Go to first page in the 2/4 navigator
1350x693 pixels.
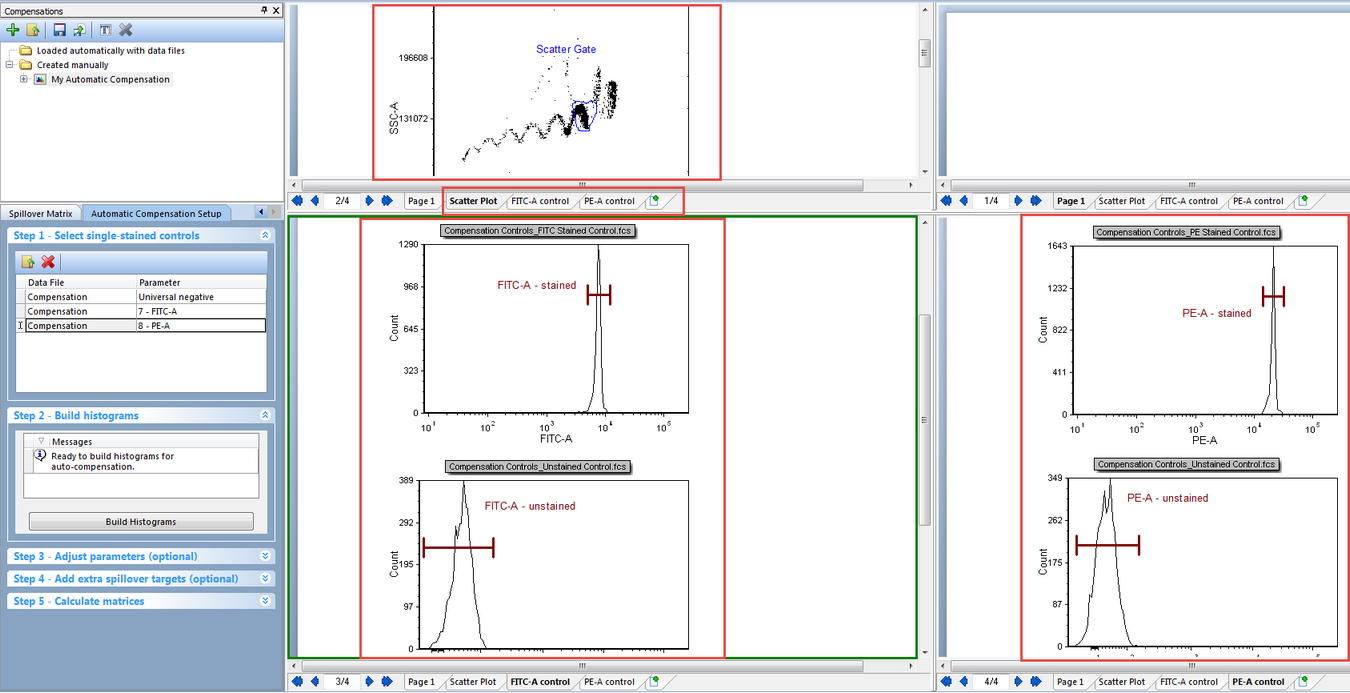(297, 201)
